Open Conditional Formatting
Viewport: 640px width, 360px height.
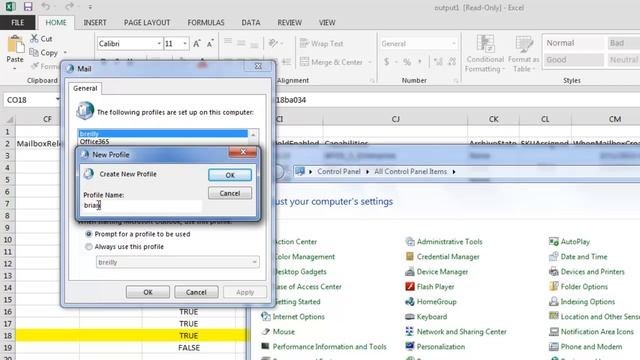point(485,54)
